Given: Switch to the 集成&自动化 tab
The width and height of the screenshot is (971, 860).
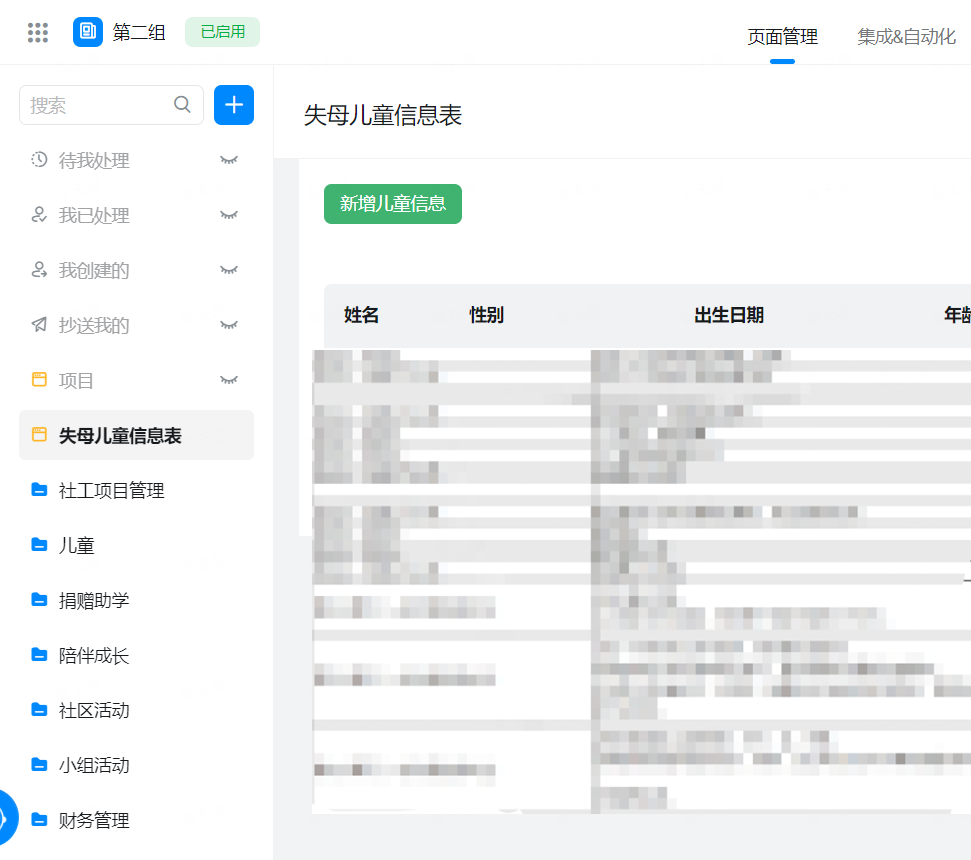Looking at the screenshot, I should pyautogui.click(x=906, y=37).
